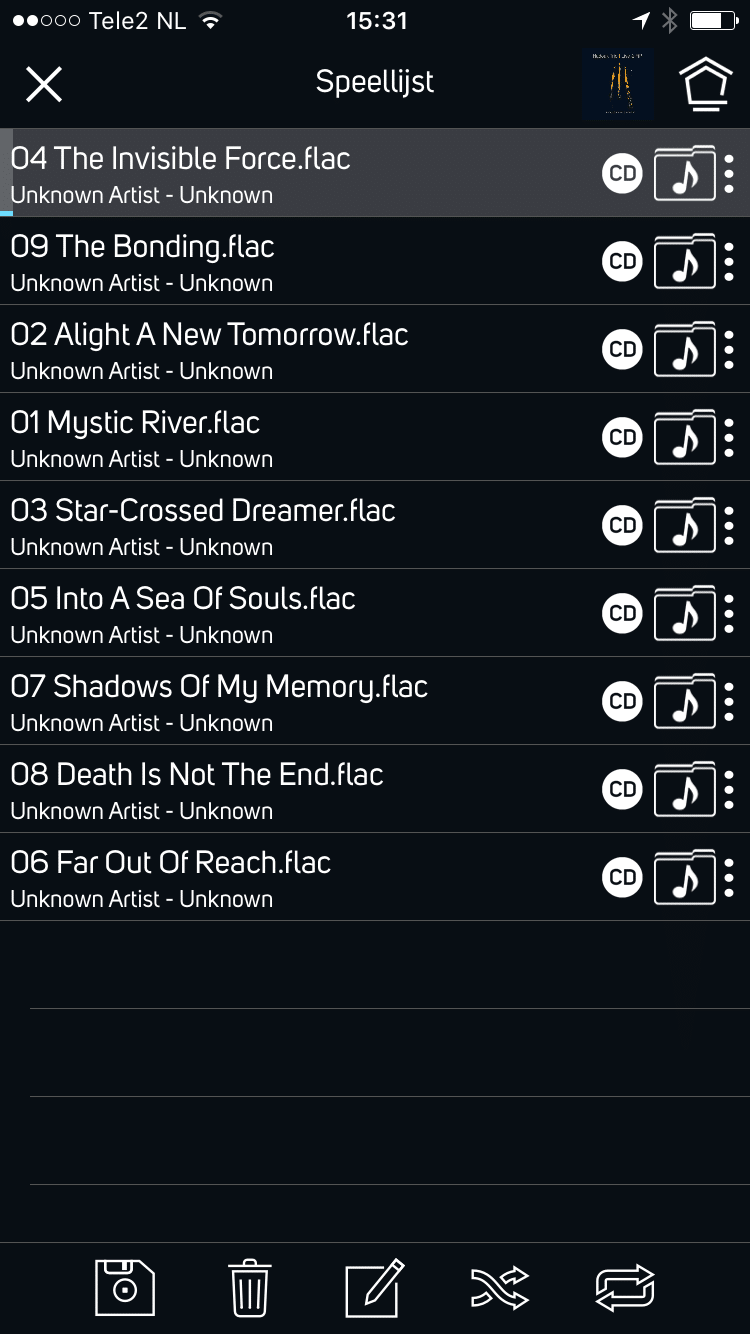Open now playing album art thumbnail
Viewport: 750px width, 1334px height.
click(x=618, y=84)
